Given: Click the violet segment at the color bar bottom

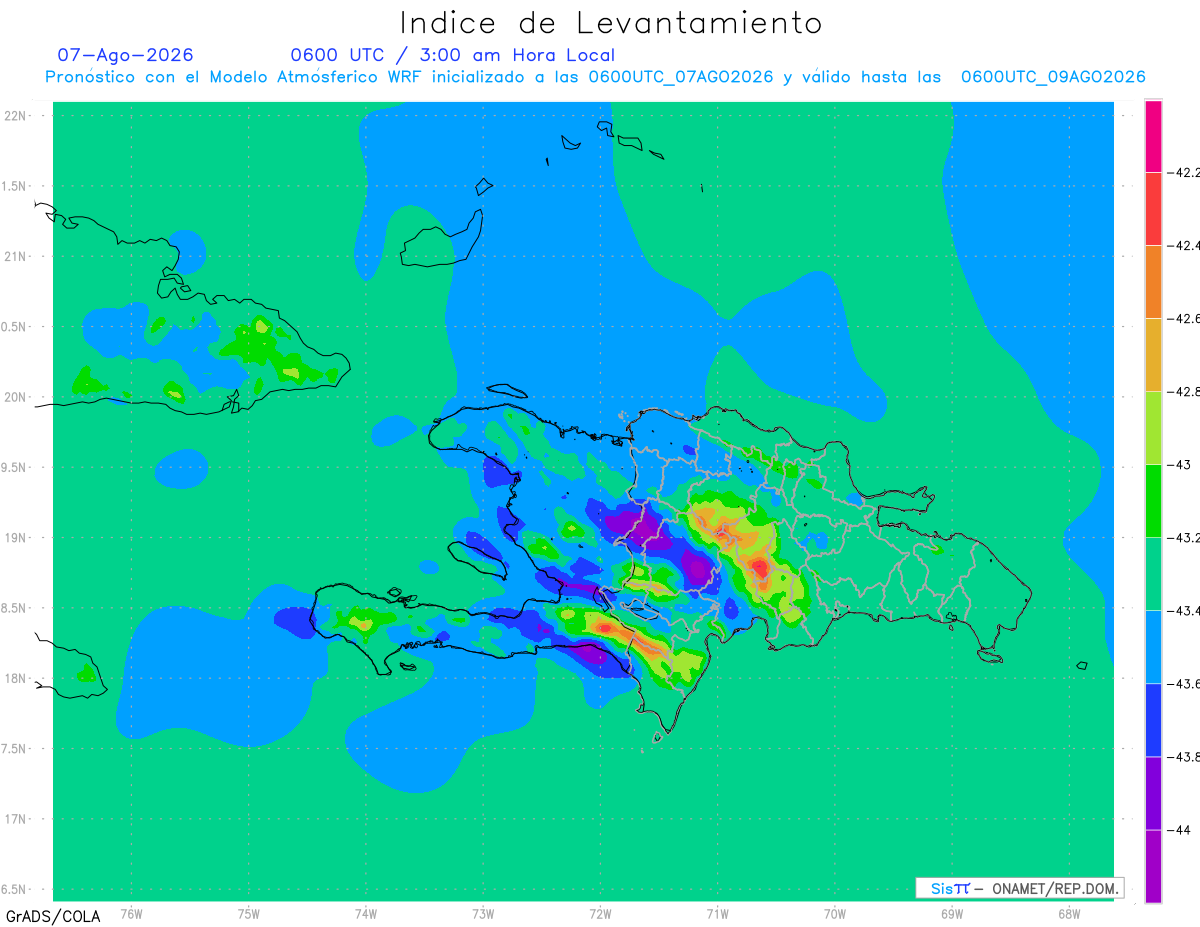Looking at the screenshot, I should [x=1153, y=866].
